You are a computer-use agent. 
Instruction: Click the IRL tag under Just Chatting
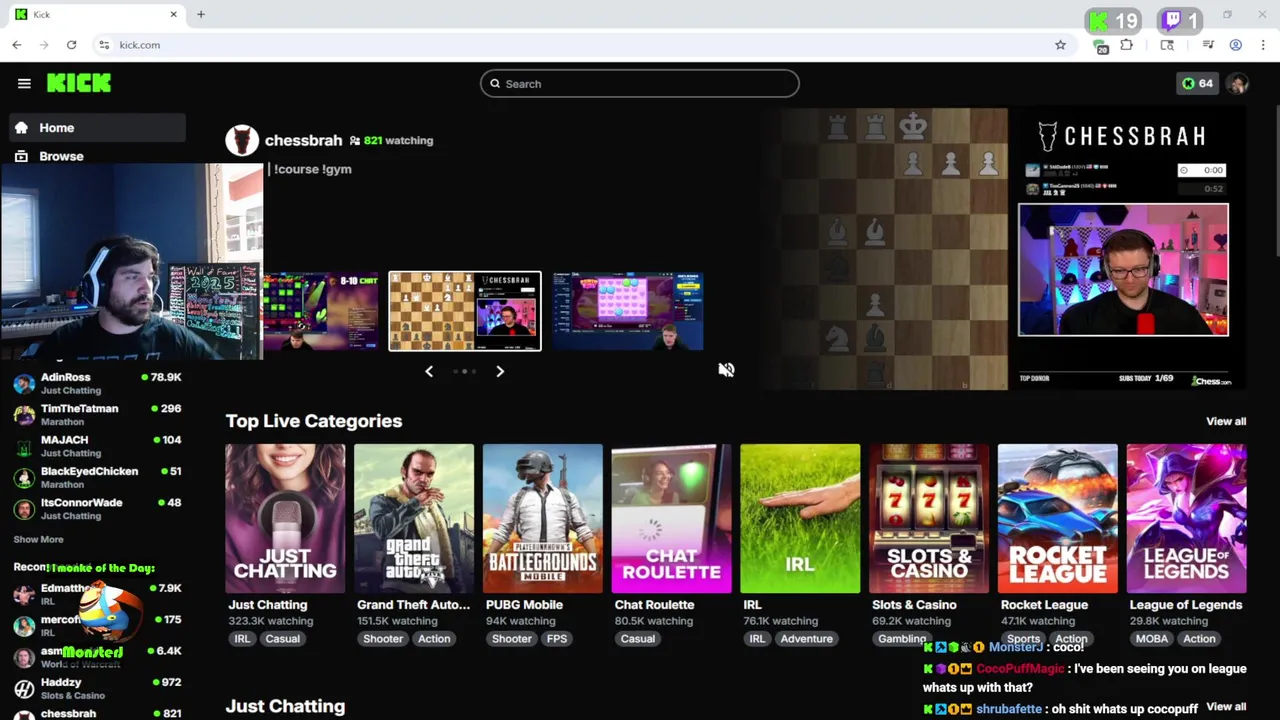(242, 639)
